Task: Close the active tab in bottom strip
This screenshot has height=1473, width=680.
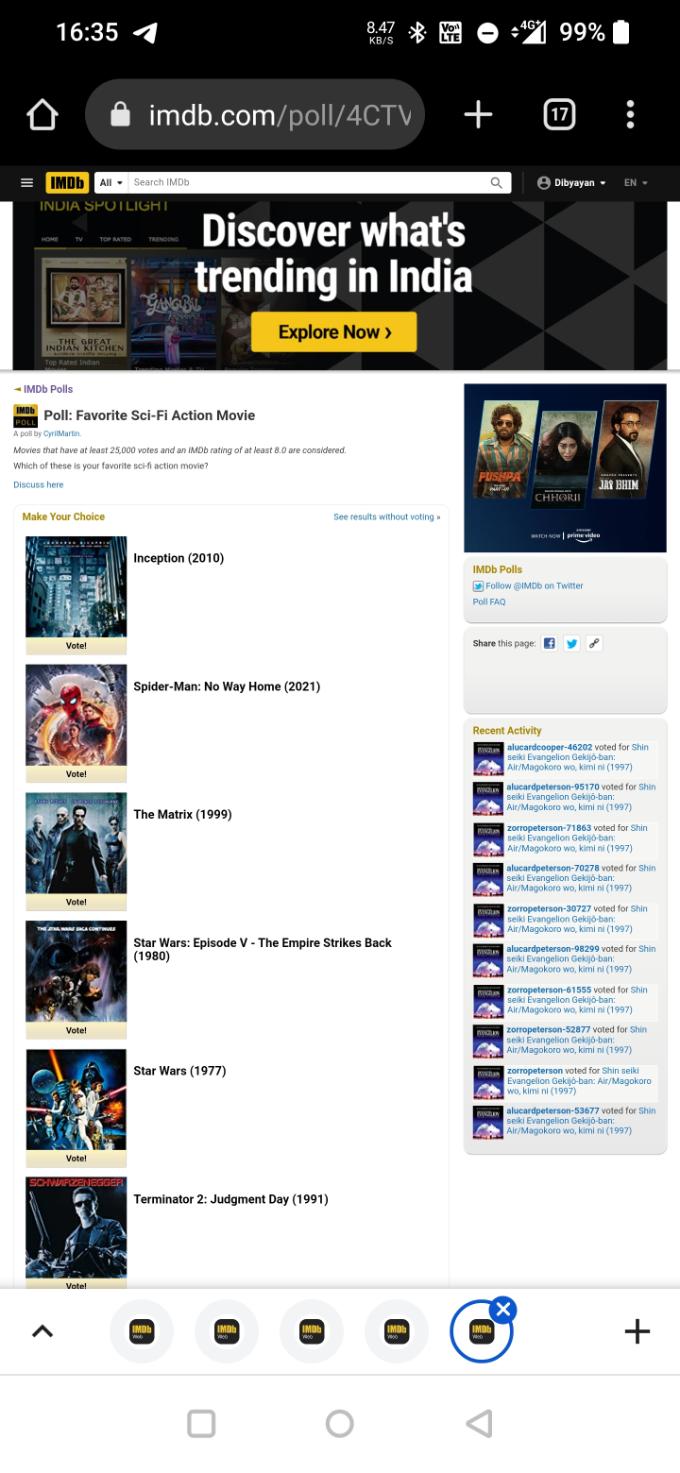Action: [503, 1310]
